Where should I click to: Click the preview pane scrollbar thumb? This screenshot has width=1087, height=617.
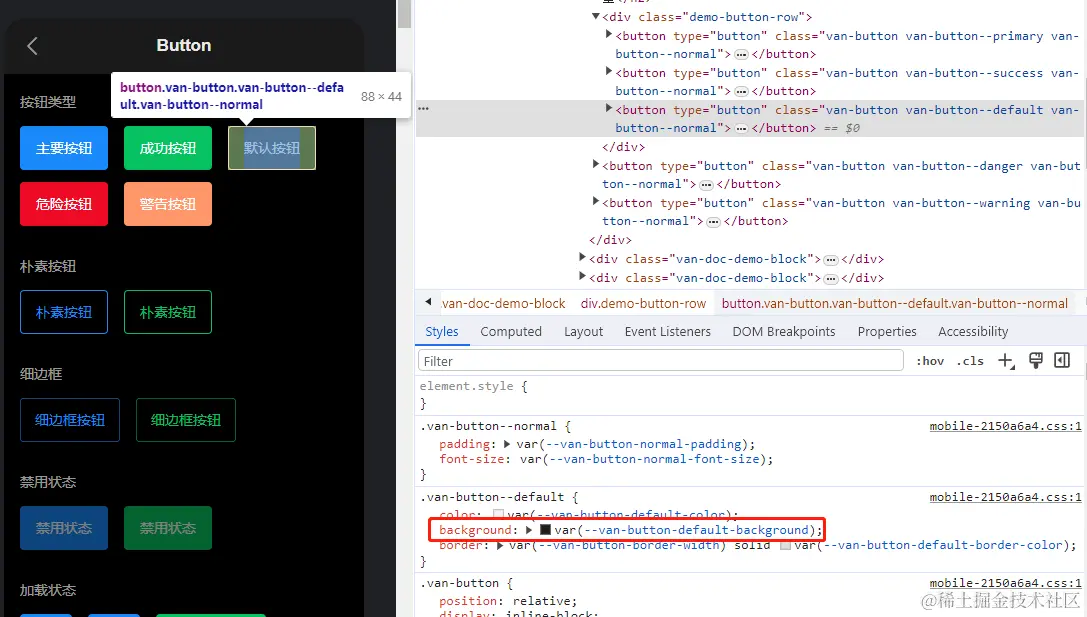(404, 14)
